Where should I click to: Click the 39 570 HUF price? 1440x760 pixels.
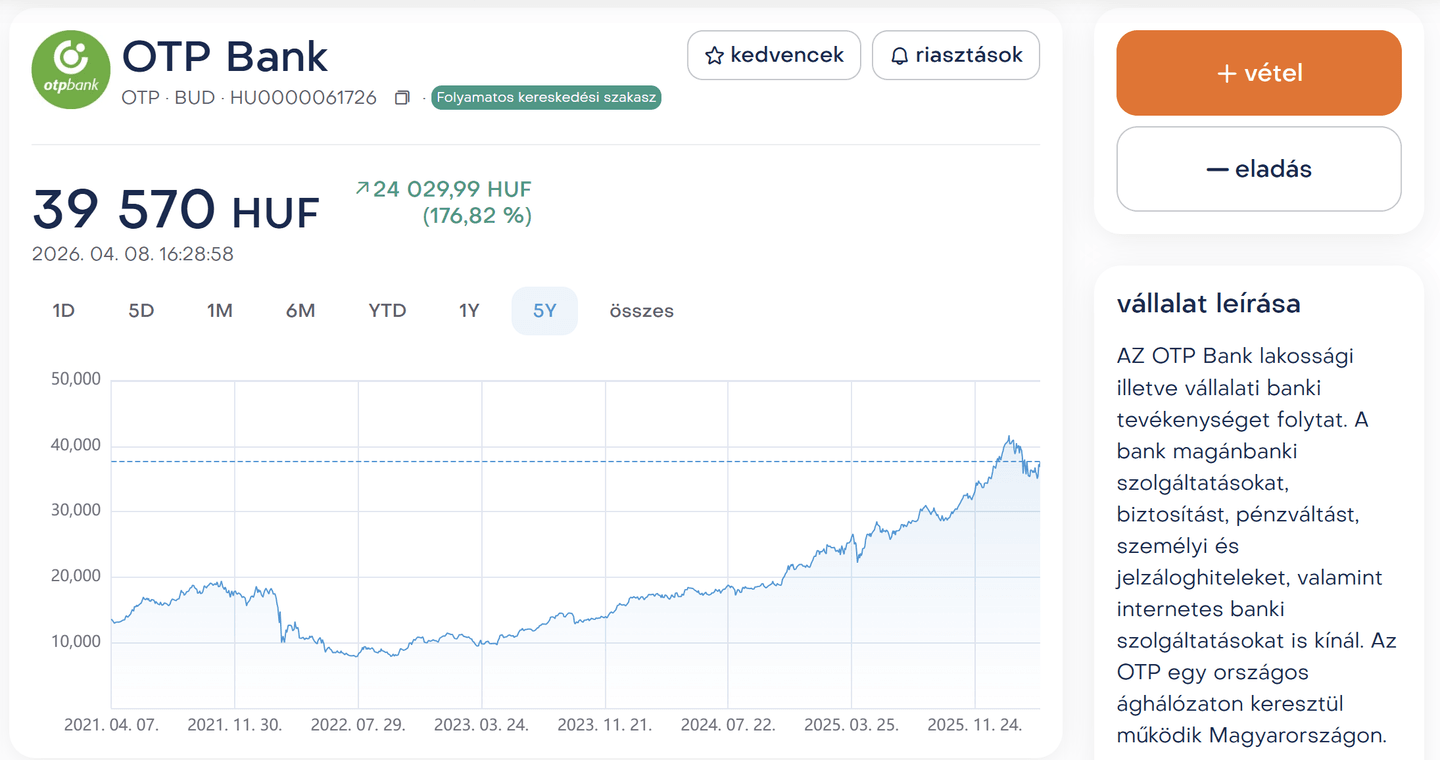pos(176,210)
